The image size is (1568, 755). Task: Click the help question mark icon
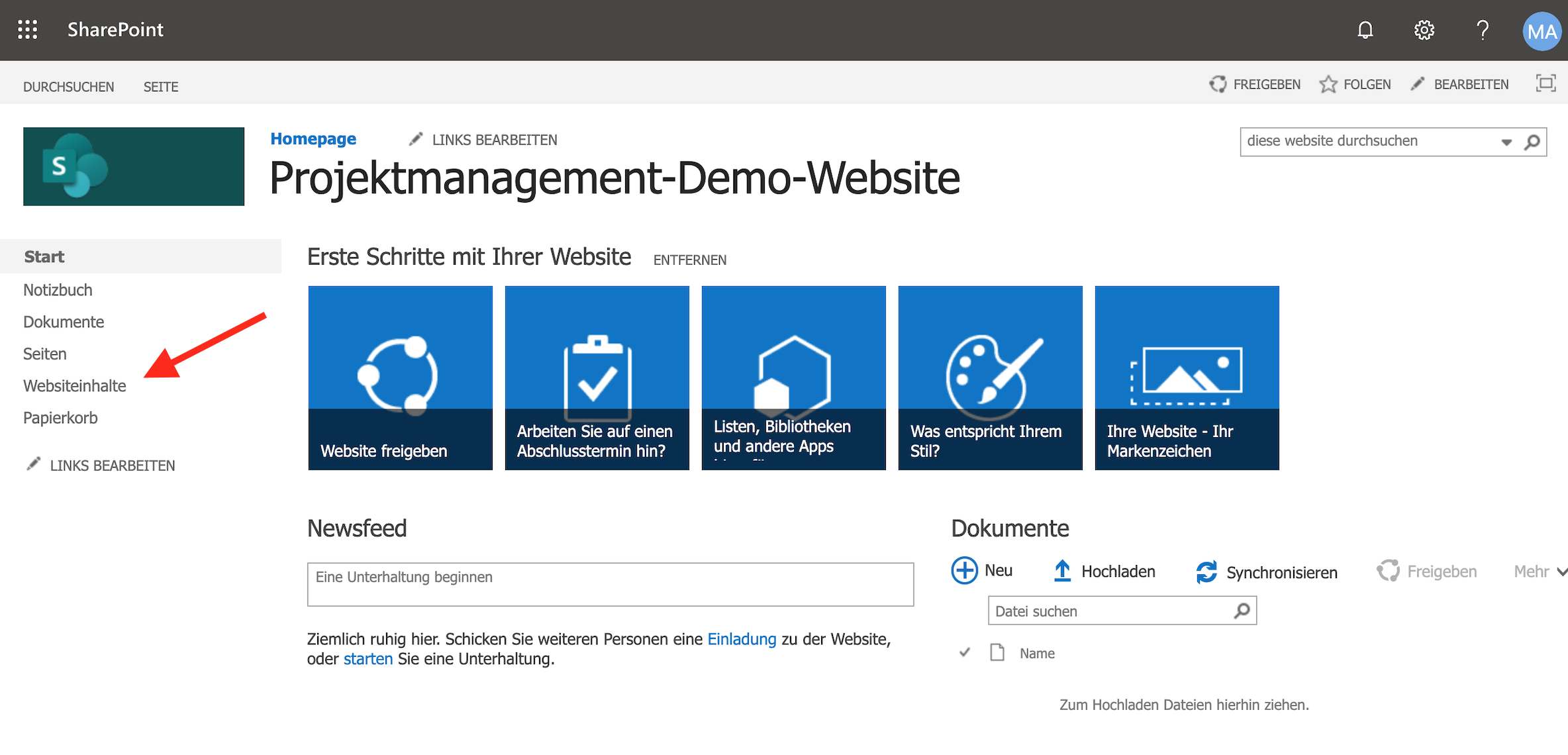click(x=1482, y=30)
